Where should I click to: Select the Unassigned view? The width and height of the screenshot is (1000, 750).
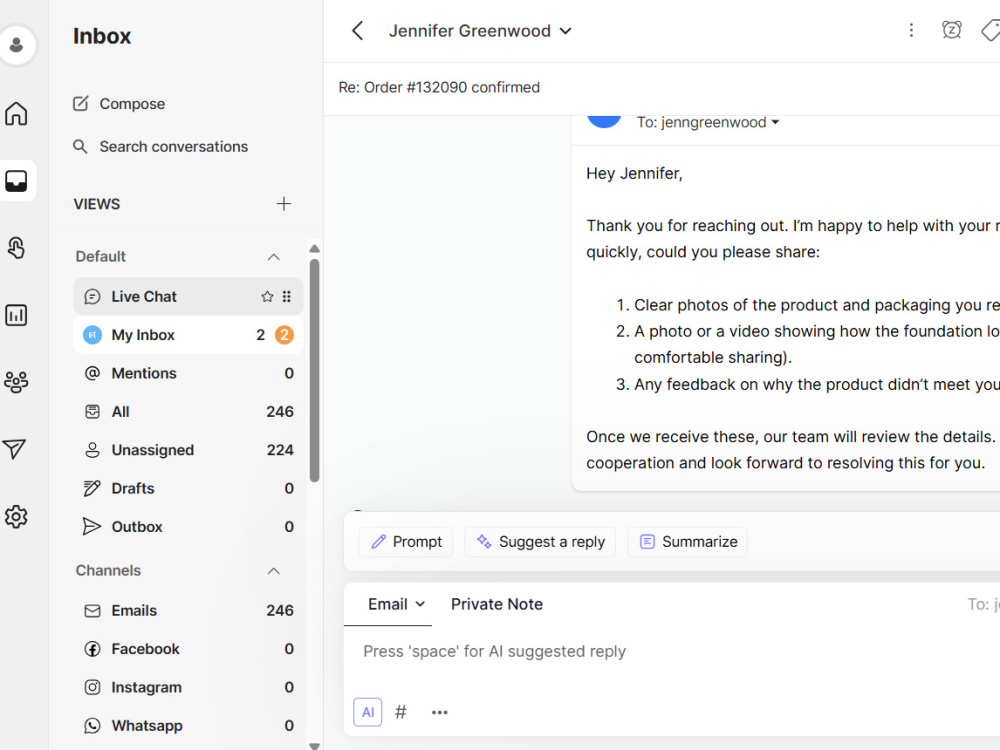tap(188, 450)
